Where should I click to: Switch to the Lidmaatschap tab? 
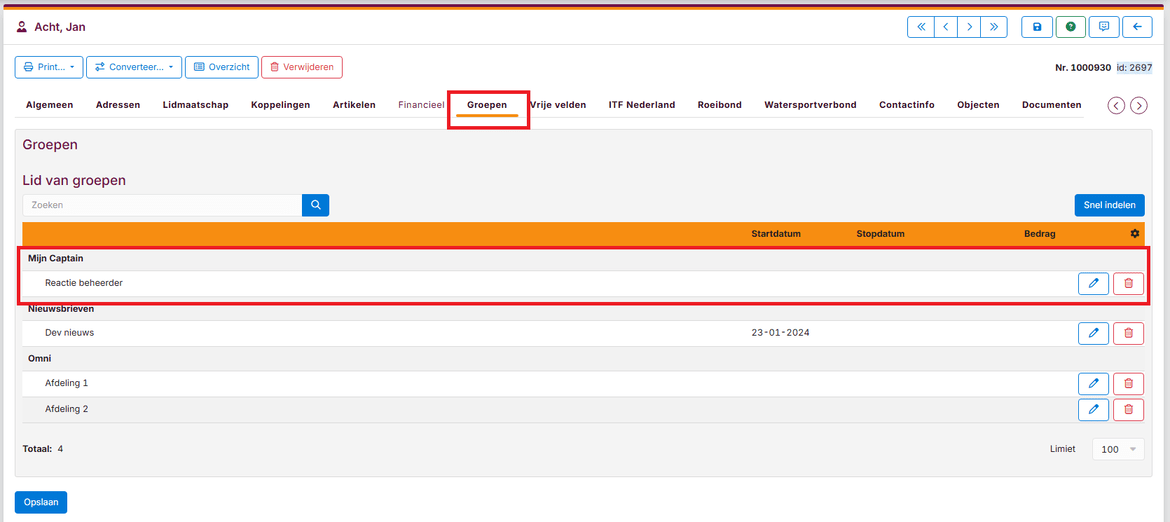tap(195, 105)
